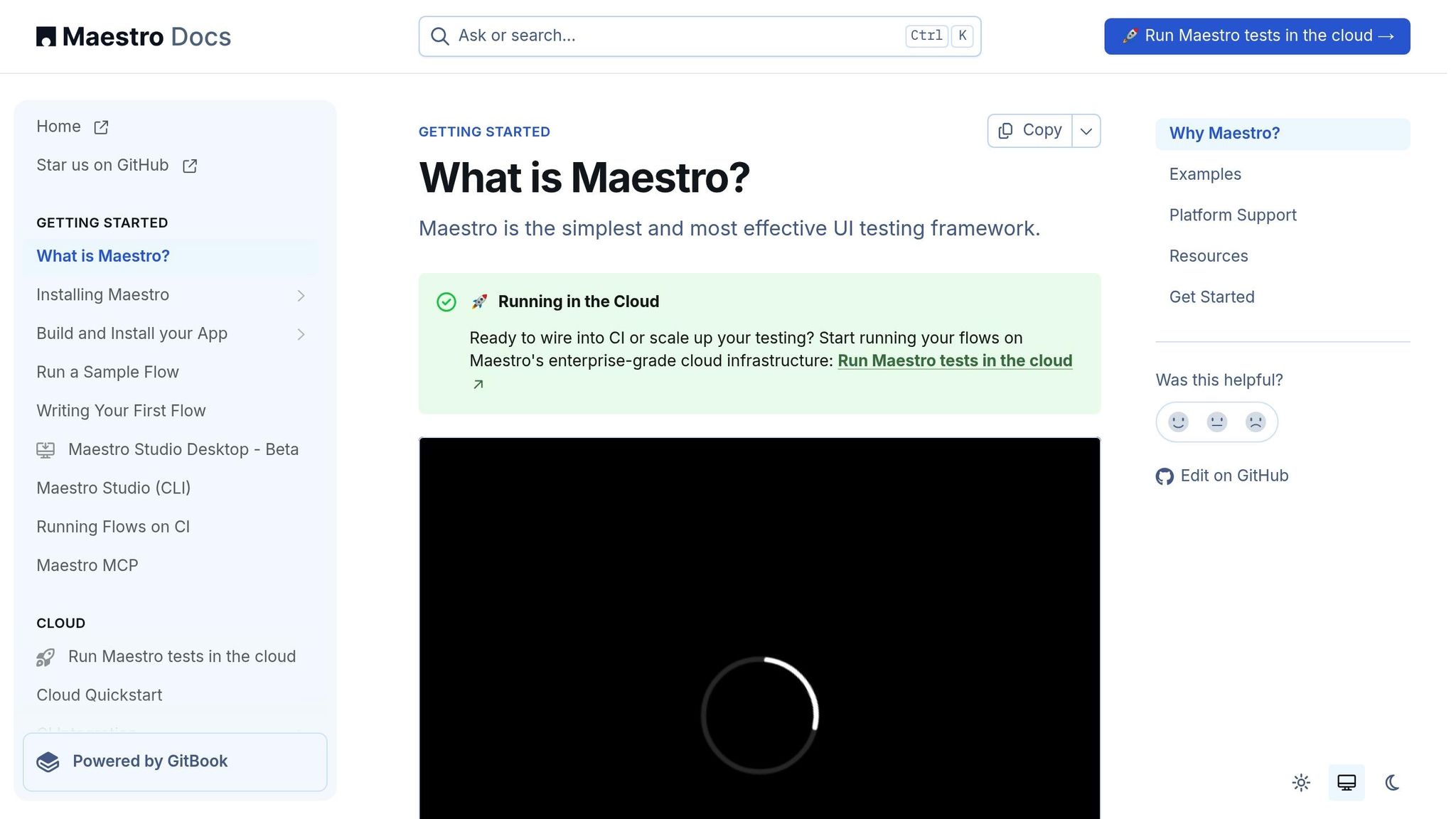Image resolution: width=1456 pixels, height=819 pixels.
Task: Click the GitHub icon near Edit on GitHub
Action: [1163, 476]
